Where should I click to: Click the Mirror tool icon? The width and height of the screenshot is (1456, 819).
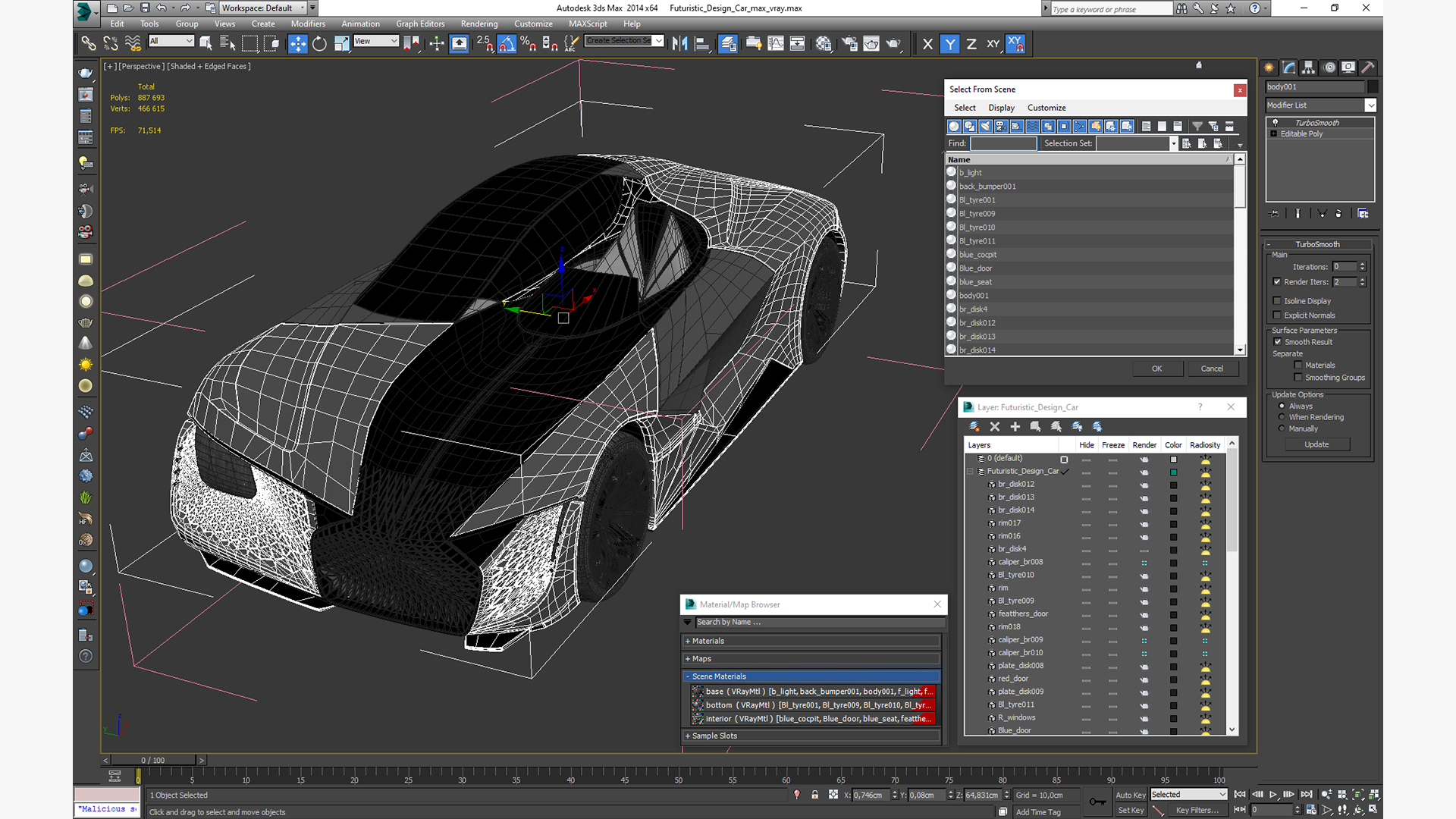pyautogui.click(x=680, y=43)
